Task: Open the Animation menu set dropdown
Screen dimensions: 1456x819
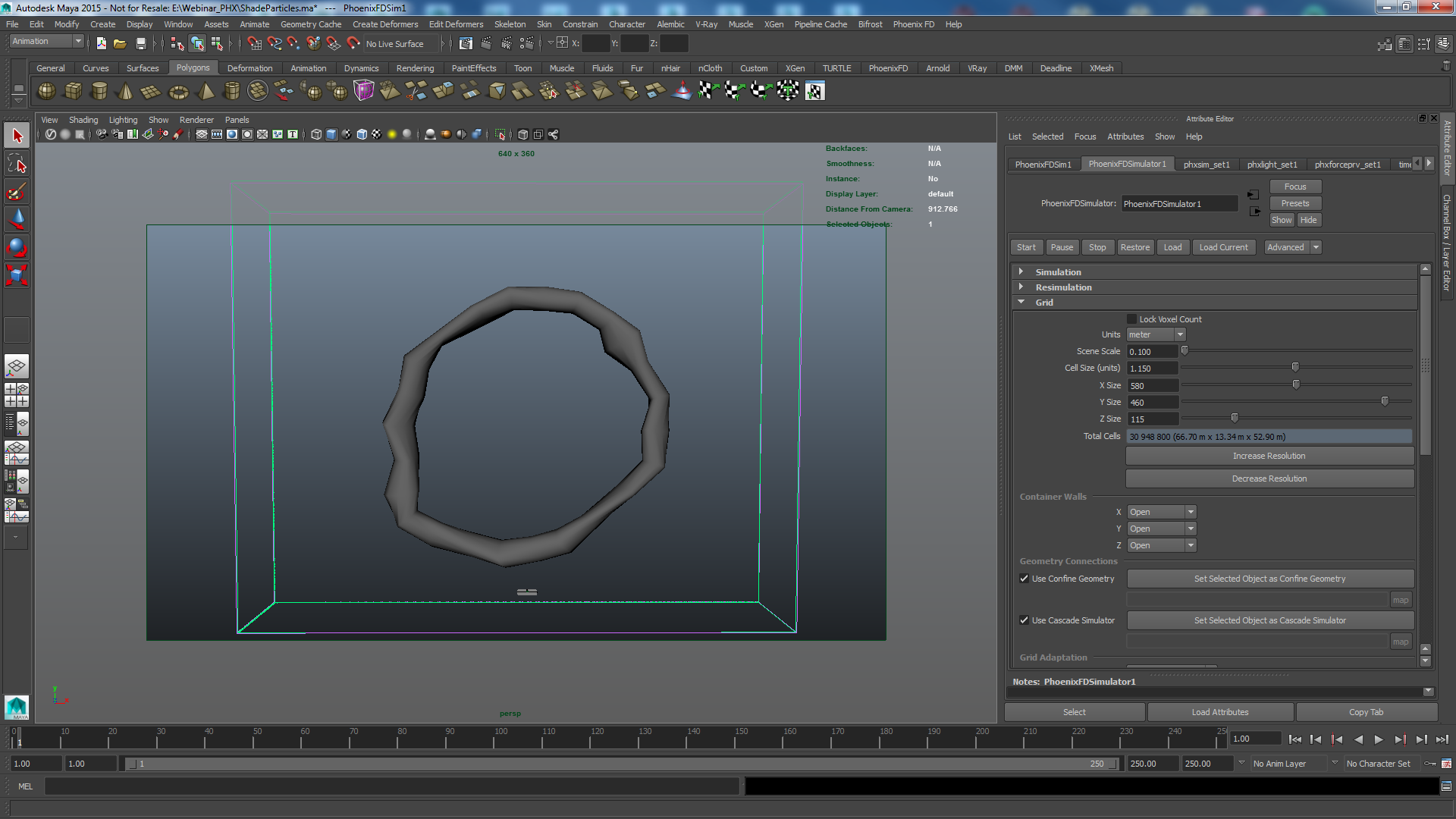Action: click(x=46, y=42)
